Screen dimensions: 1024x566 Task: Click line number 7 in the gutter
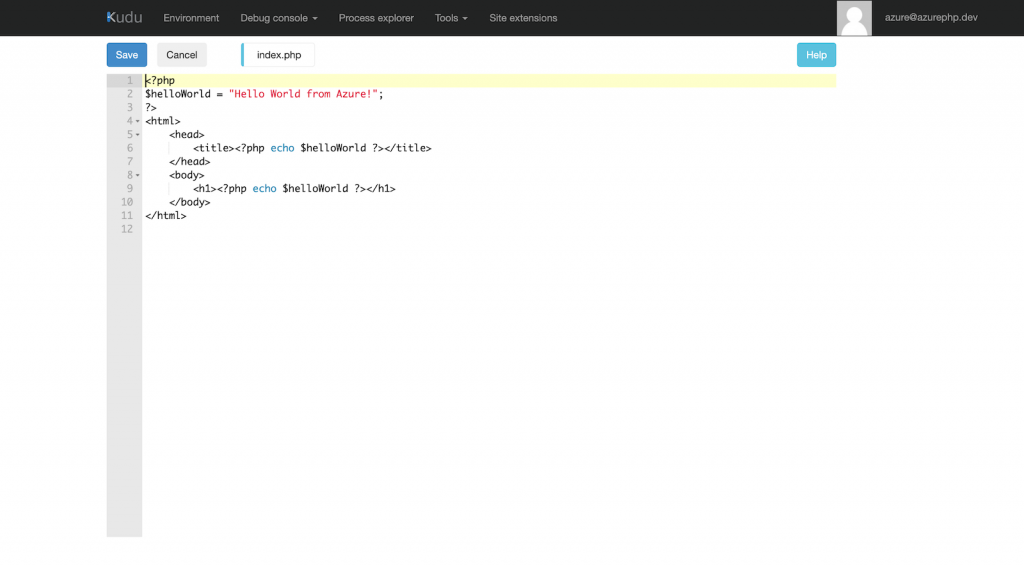point(130,161)
